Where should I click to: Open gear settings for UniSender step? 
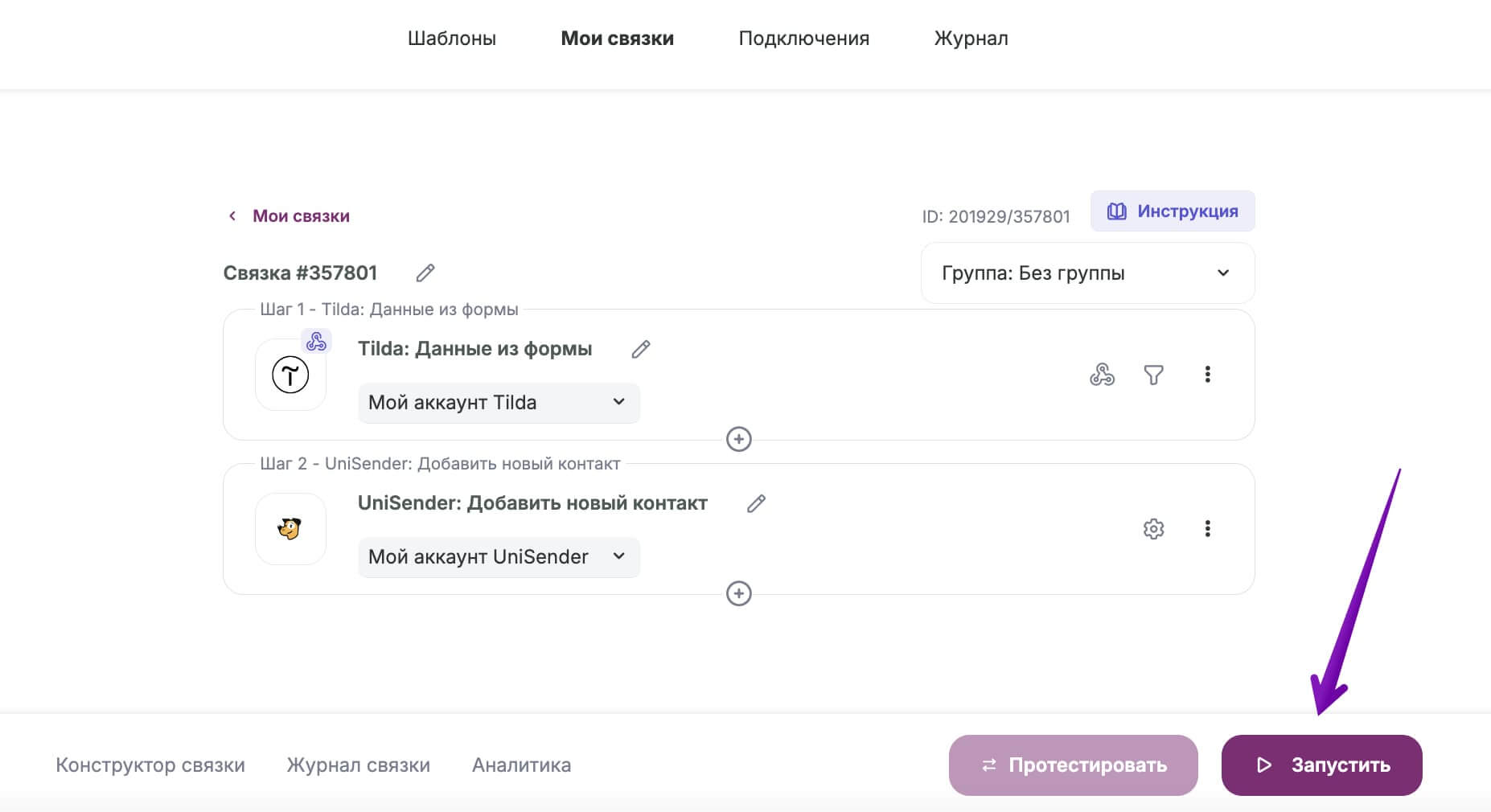click(1153, 529)
